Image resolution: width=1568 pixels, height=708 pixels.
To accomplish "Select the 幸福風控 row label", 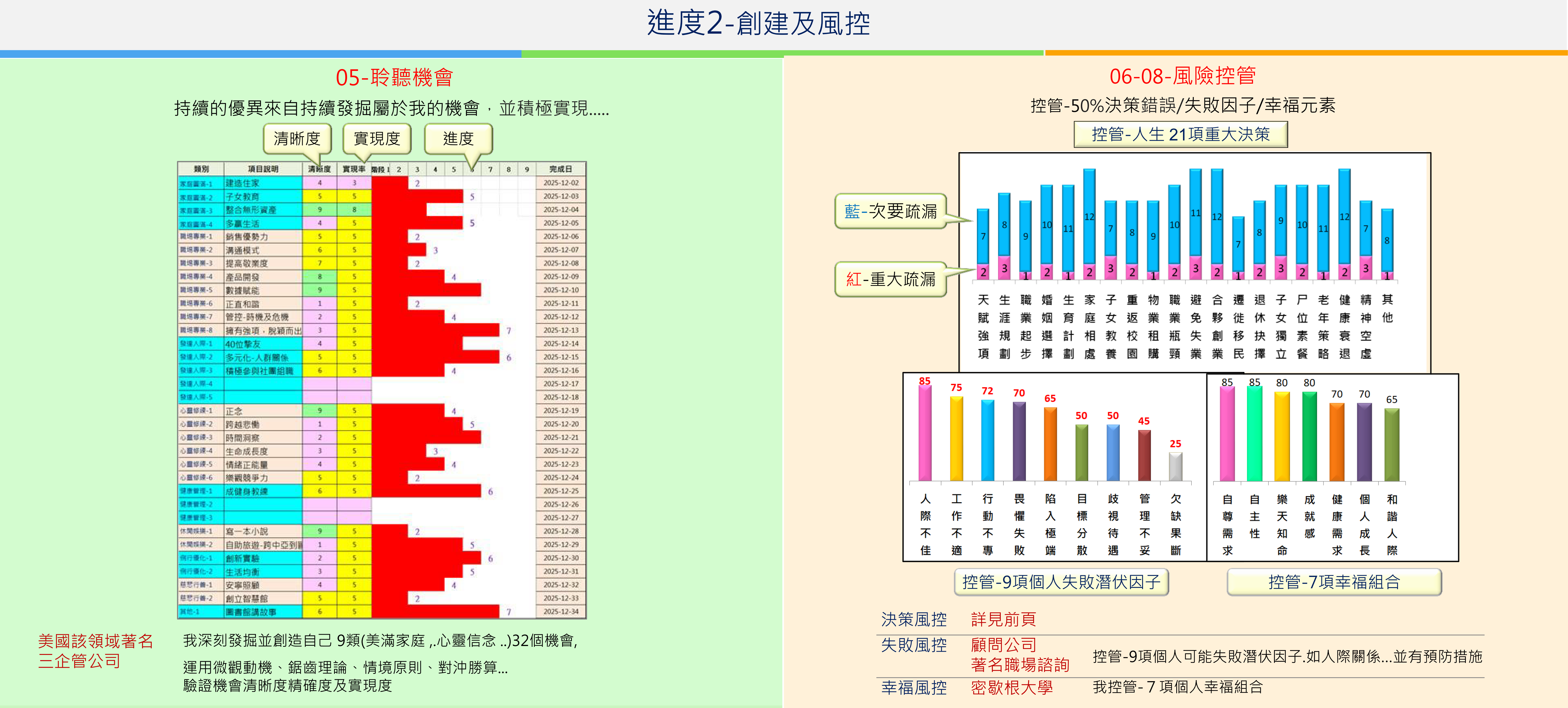I will tap(914, 688).
